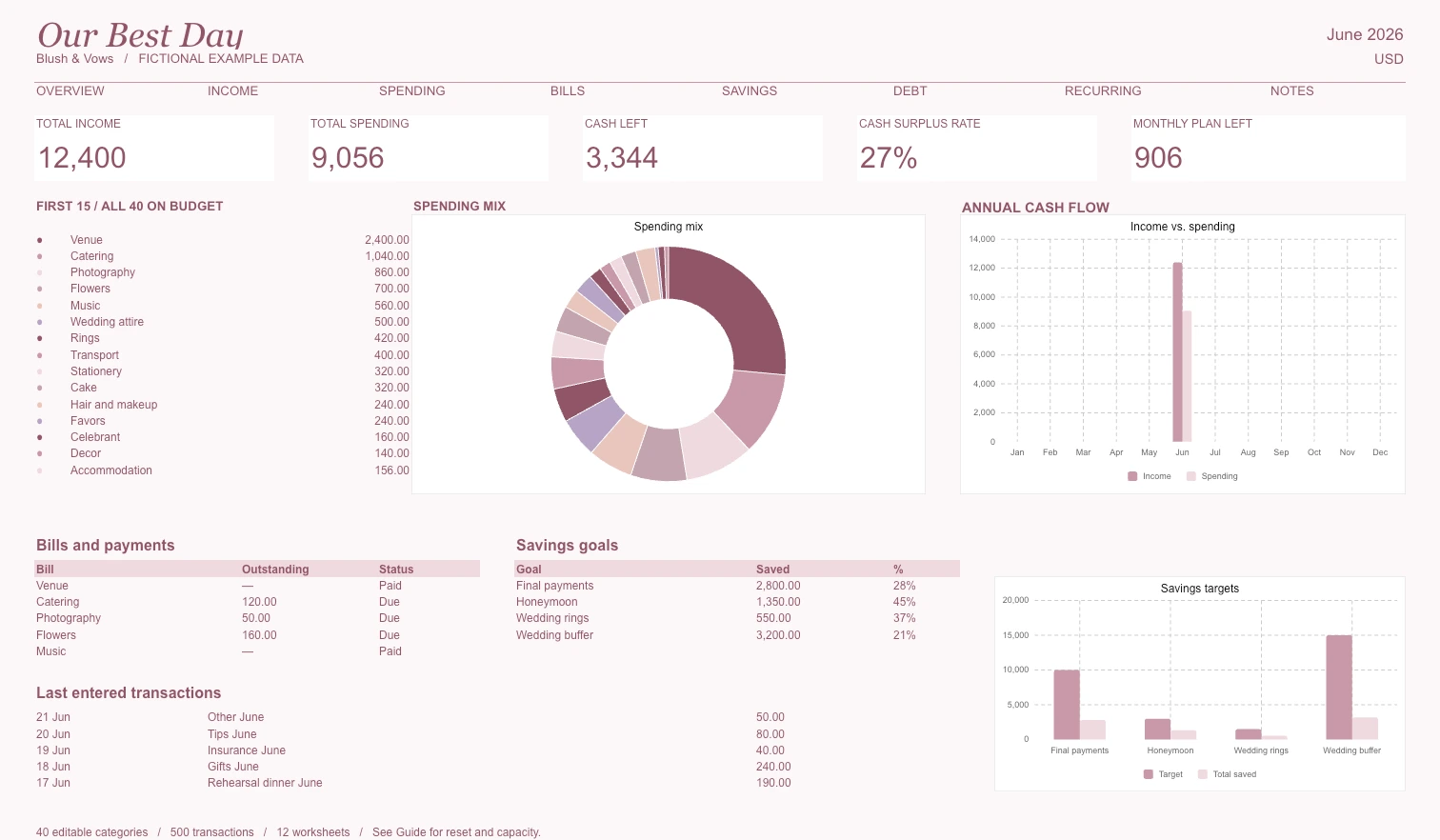The height and width of the screenshot is (840, 1440).
Task: Open the SAVINGS tab
Action: point(750,91)
